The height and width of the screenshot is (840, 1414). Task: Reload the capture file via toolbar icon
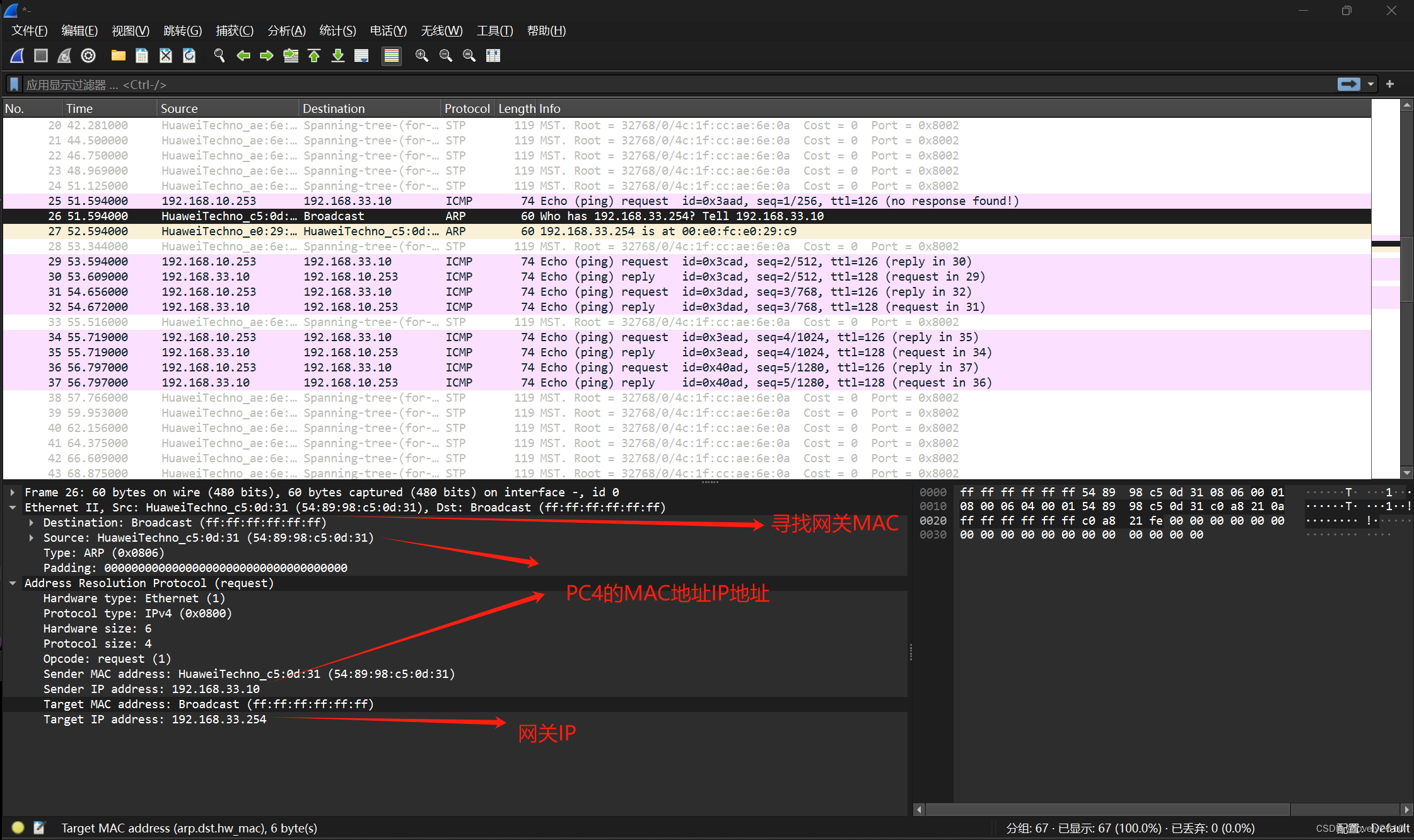click(x=189, y=55)
